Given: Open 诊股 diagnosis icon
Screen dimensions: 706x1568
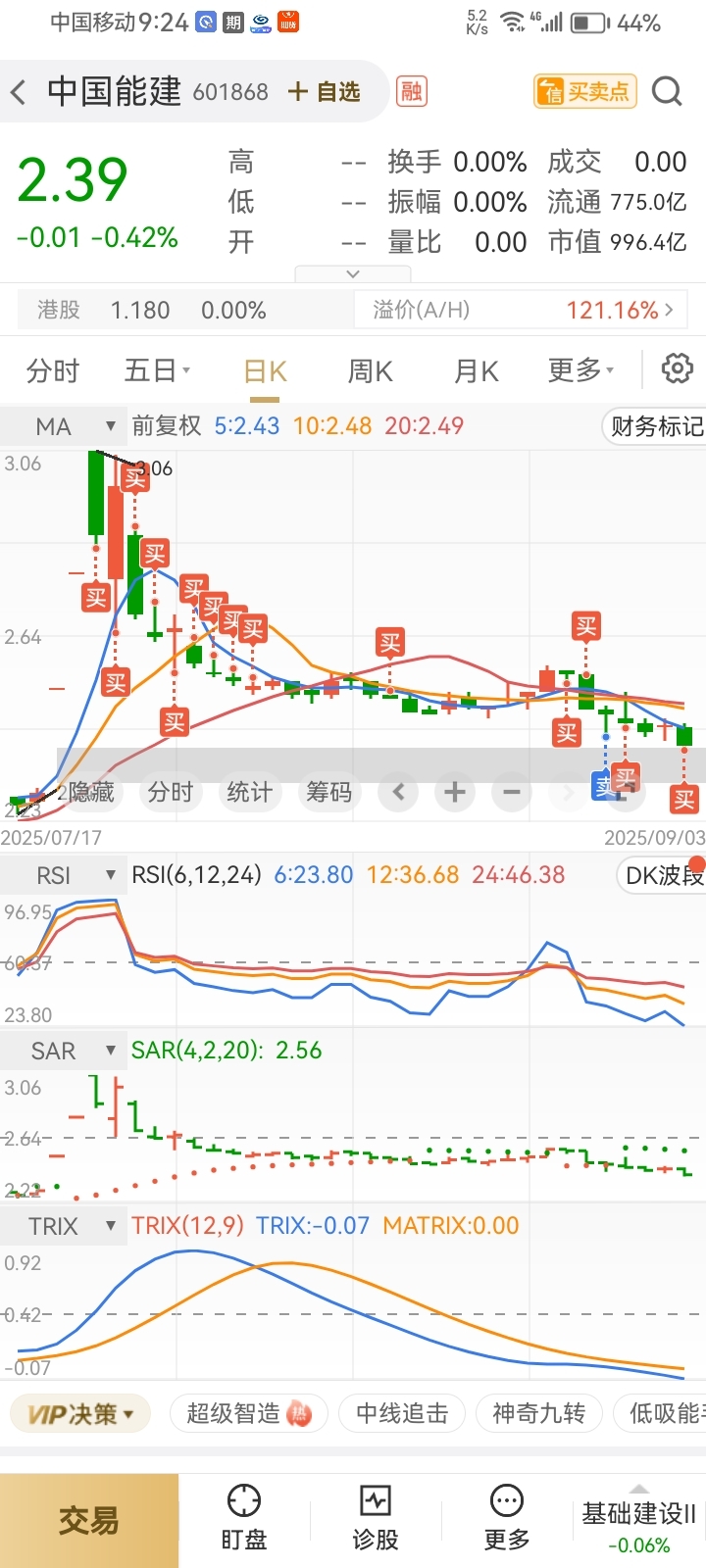Looking at the screenshot, I should coord(376,1517).
